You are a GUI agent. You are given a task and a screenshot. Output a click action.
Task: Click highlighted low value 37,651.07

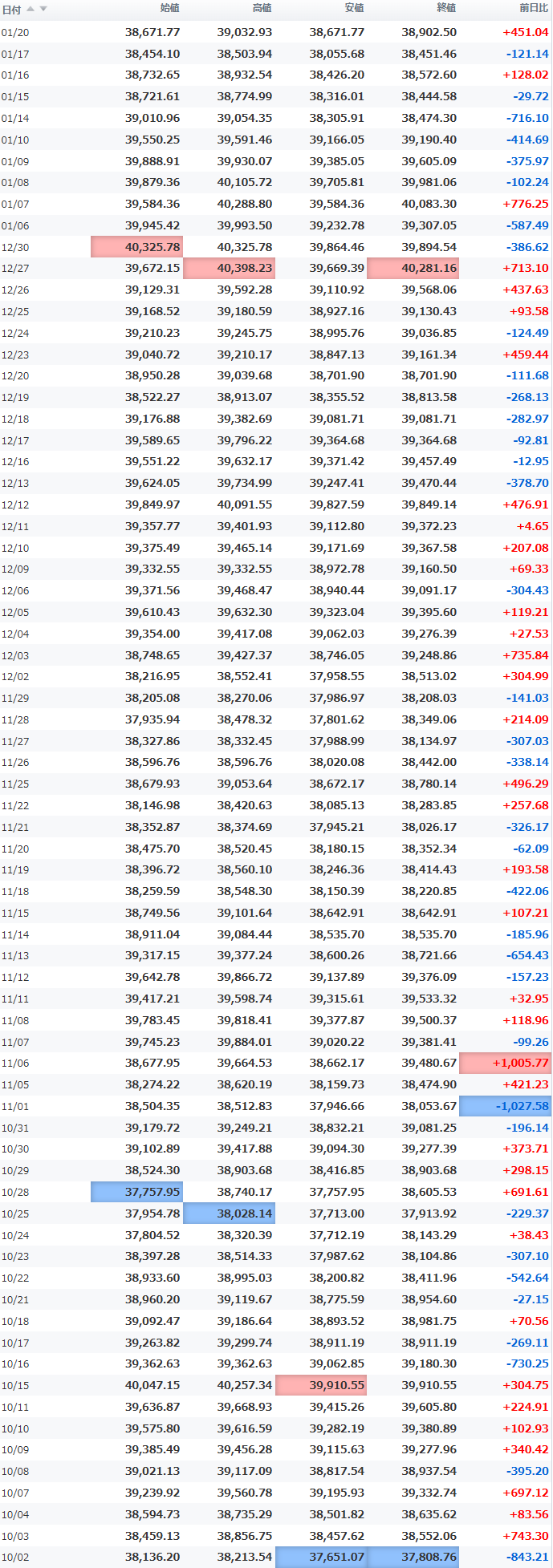pyautogui.click(x=321, y=1557)
